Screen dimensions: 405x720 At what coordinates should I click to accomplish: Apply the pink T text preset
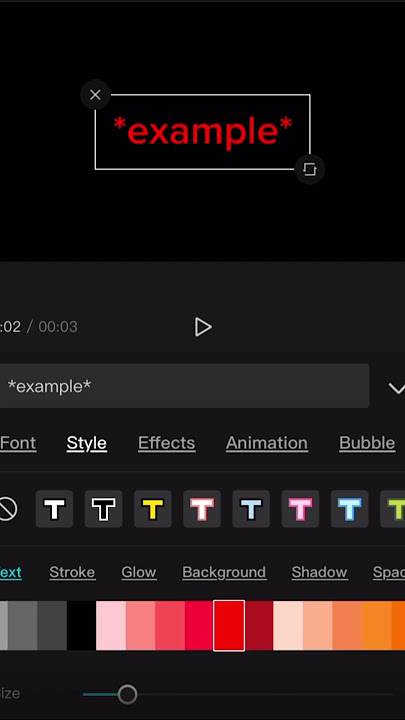(x=300, y=509)
